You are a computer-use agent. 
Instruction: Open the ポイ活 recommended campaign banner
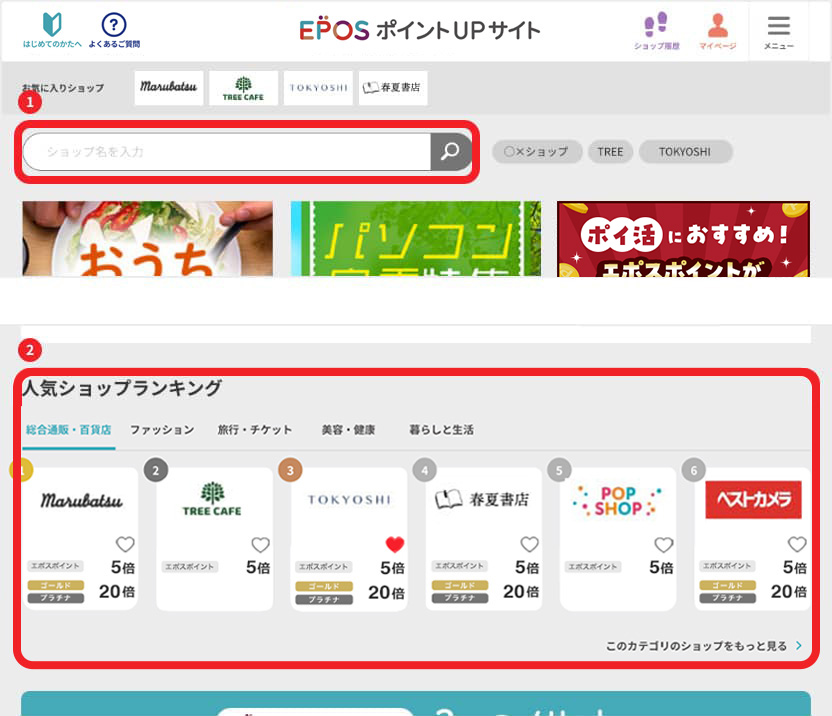tap(682, 240)
